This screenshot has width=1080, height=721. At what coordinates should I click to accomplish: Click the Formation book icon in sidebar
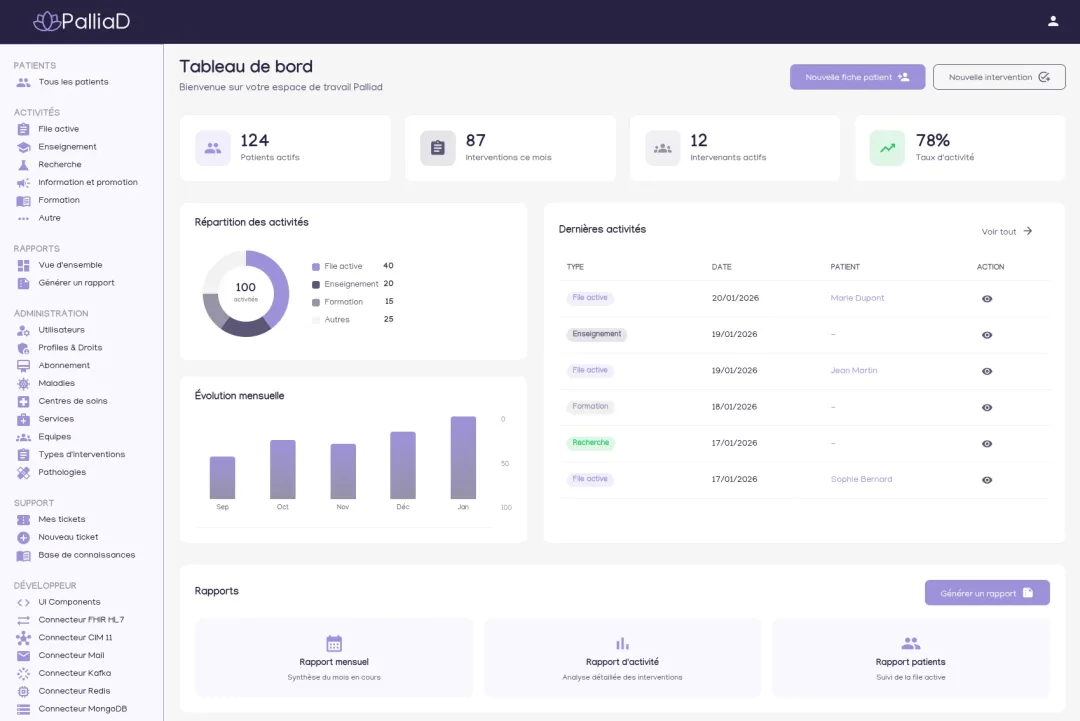click(x=23, y=200)
